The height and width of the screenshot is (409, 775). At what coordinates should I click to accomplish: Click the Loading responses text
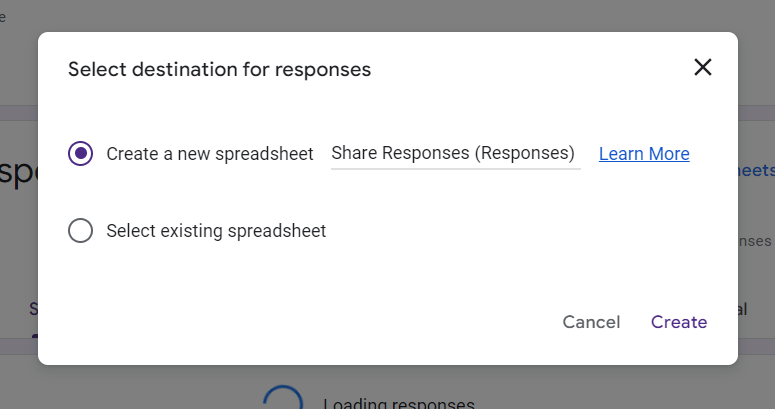point(398,403)
